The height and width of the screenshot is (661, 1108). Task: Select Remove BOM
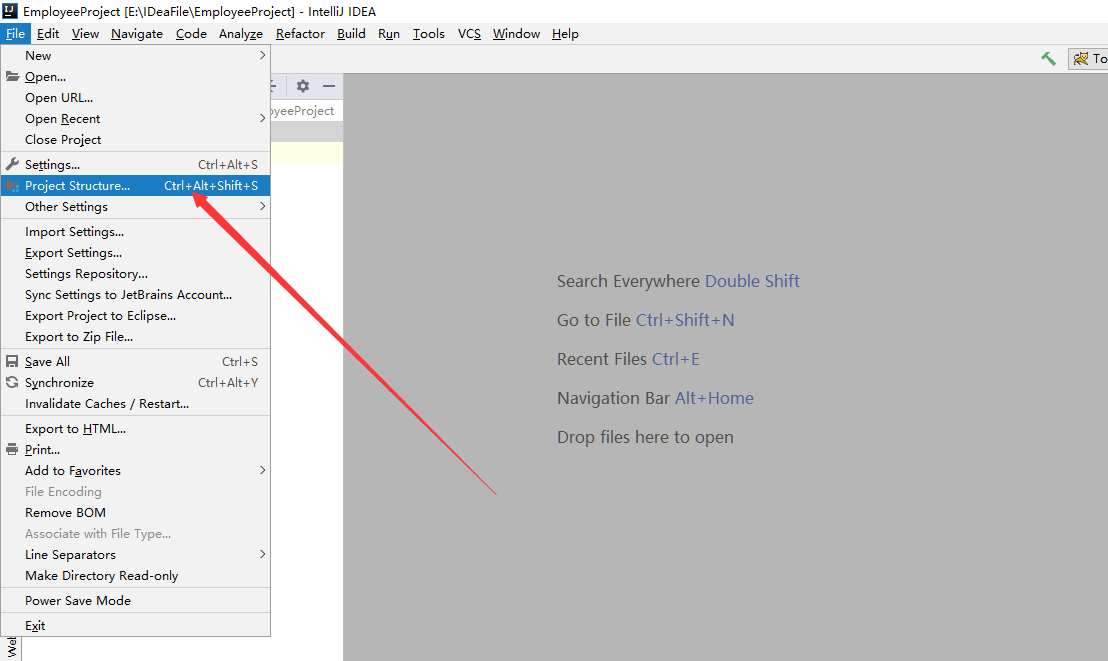tap(136, 513)
